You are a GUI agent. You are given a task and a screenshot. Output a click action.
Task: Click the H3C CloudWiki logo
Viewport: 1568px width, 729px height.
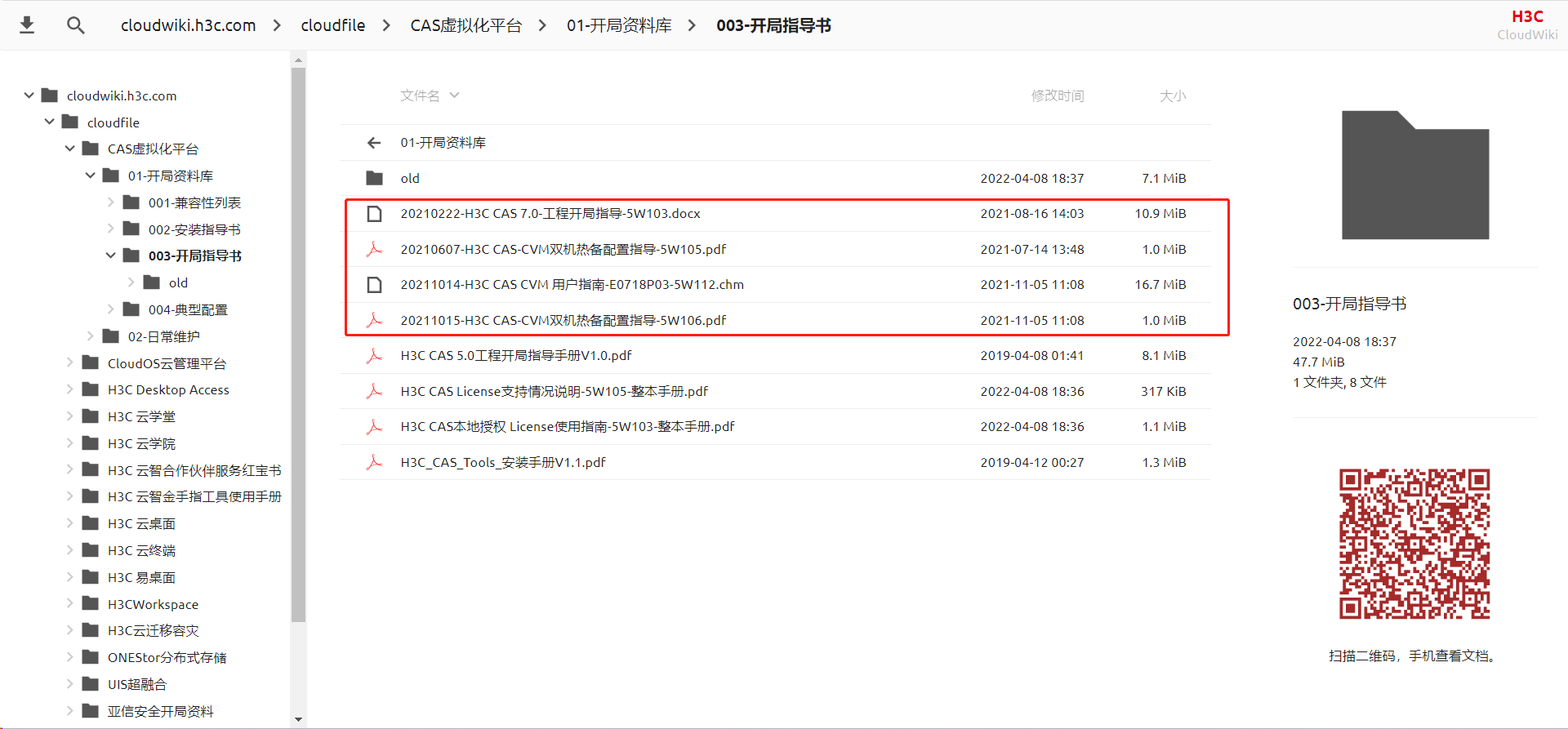(x=1527, y=25)
